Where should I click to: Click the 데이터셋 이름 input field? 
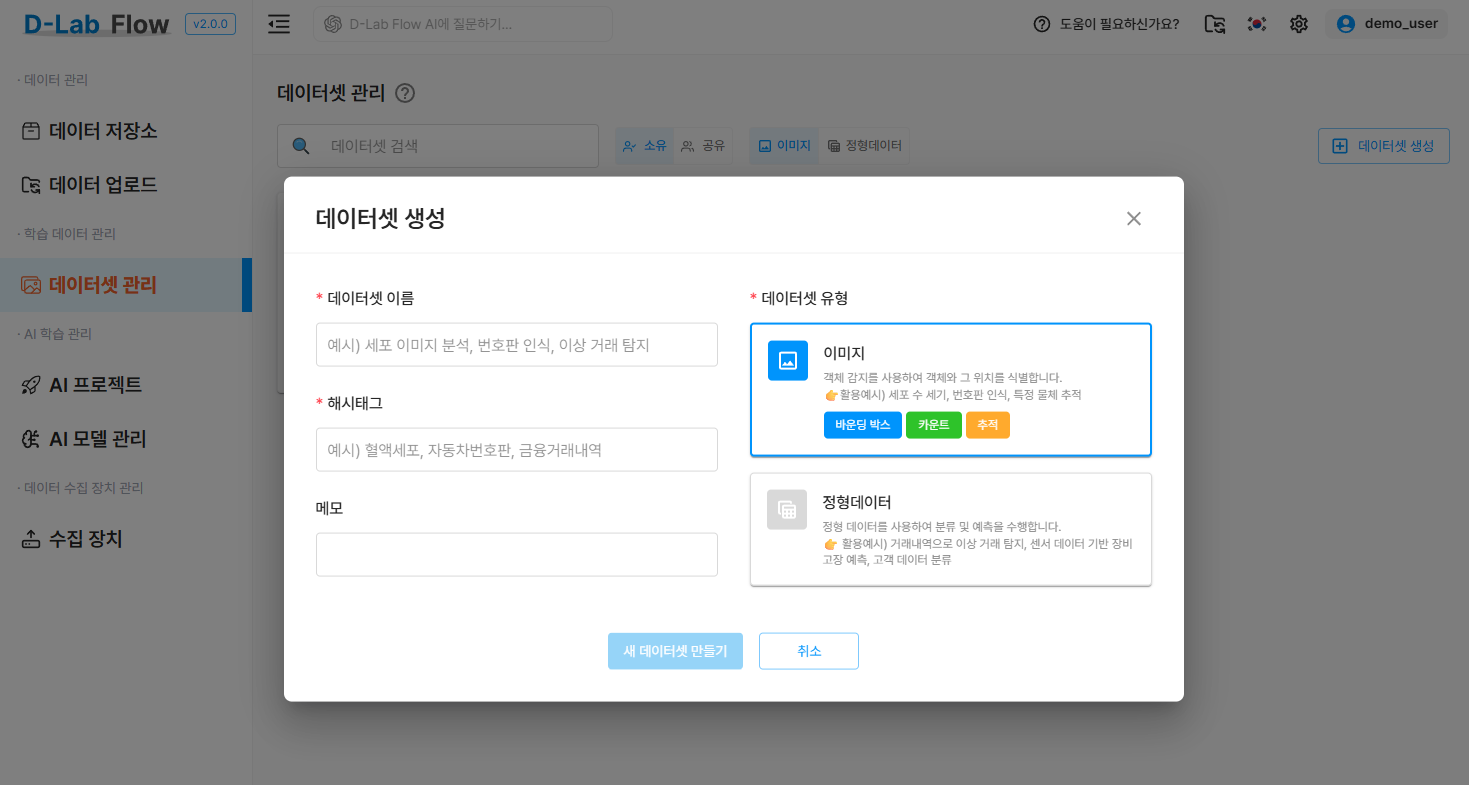click(516, 344)
